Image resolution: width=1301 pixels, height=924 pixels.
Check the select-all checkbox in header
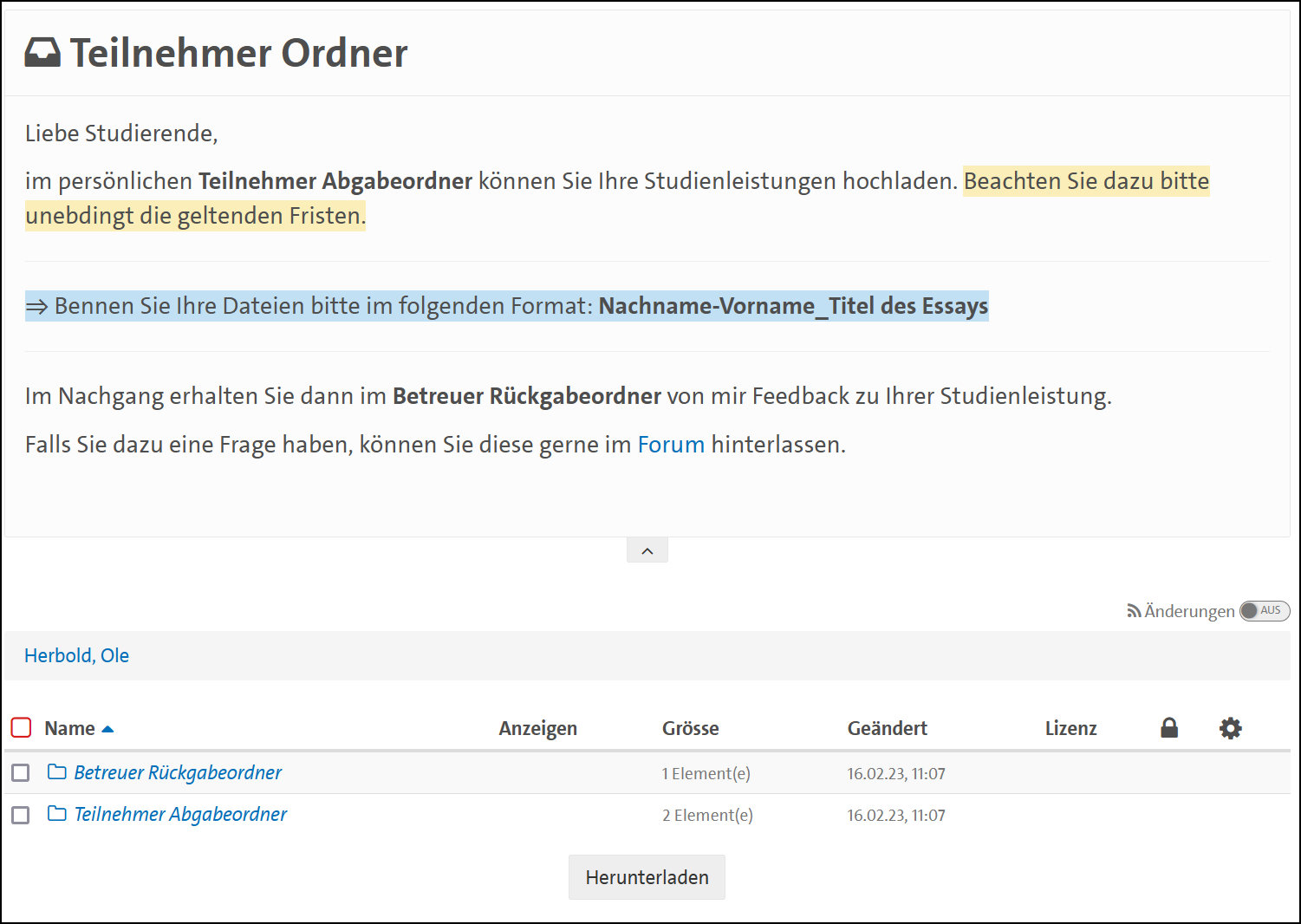pos(21,727)
